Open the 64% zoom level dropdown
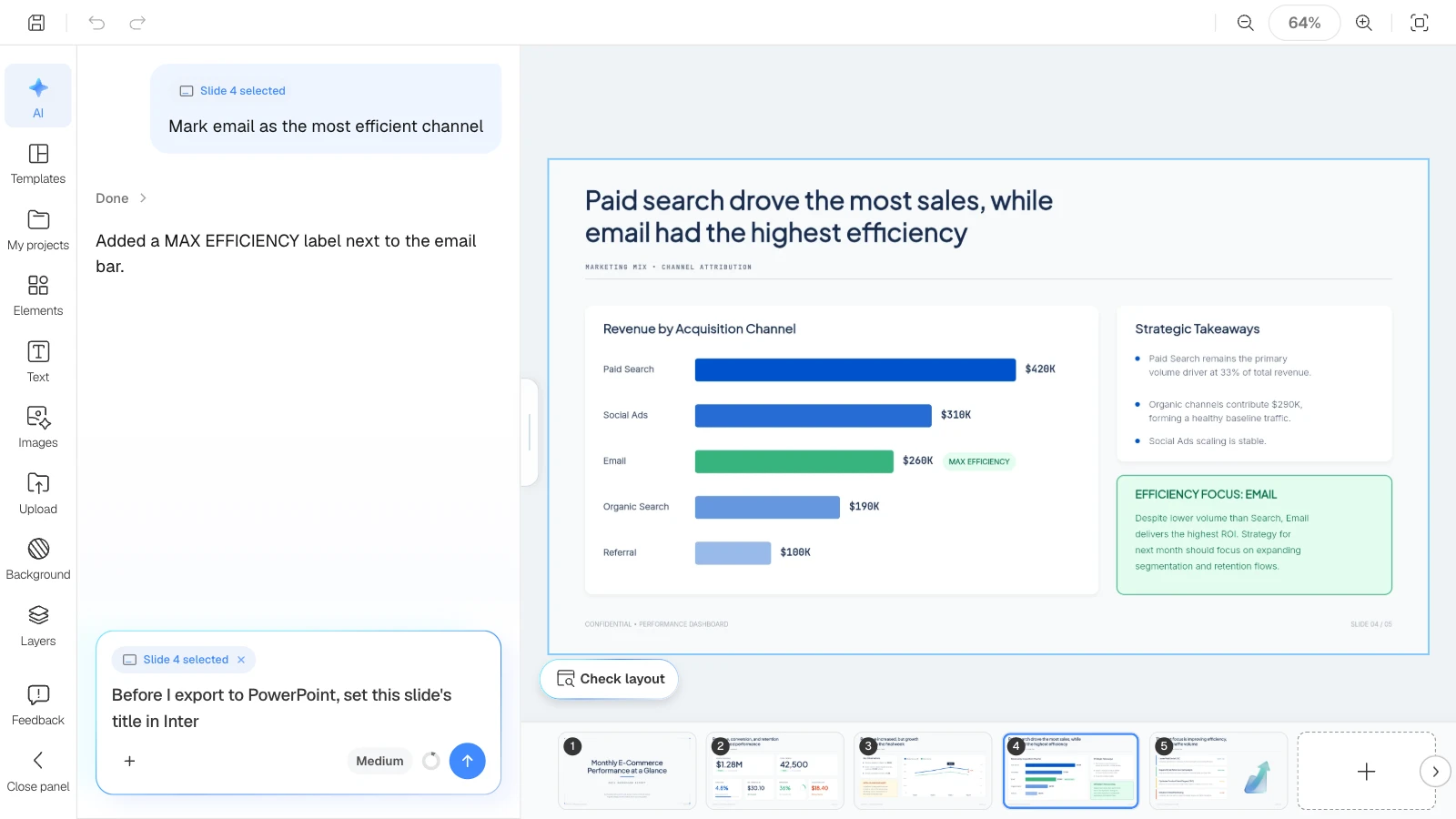Screen dimensions: 1456x819 click(1304, 23)
